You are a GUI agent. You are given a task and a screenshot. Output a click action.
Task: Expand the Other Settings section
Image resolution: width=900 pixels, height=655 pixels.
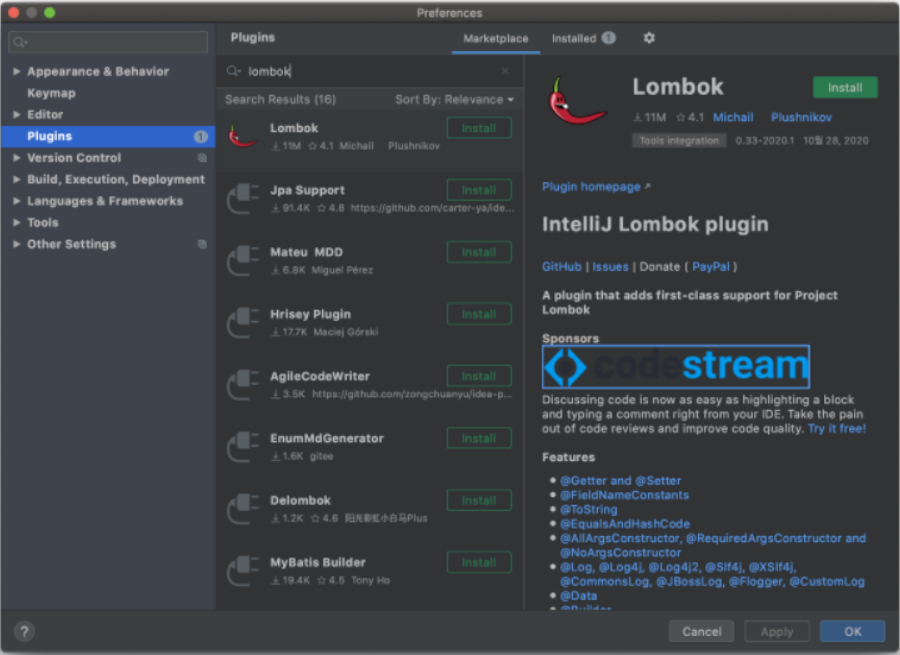[x=17, y=244]
